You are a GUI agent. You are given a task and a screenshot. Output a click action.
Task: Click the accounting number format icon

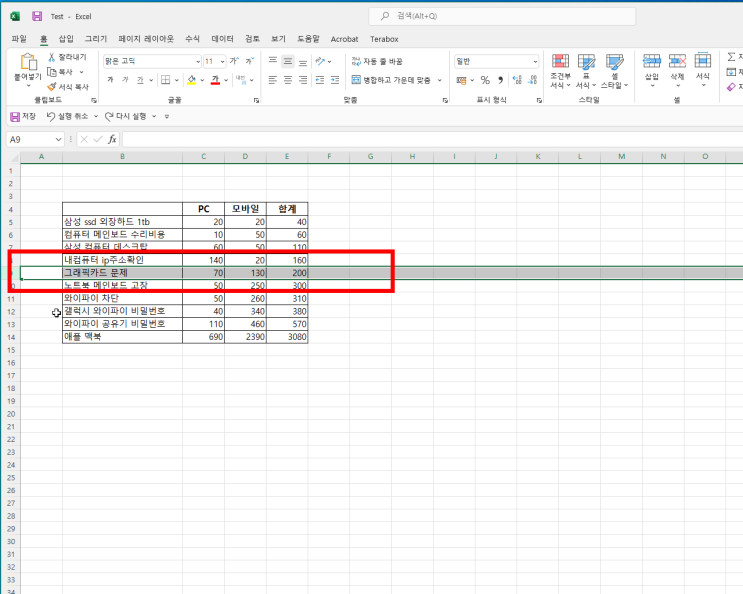(461, 80)
